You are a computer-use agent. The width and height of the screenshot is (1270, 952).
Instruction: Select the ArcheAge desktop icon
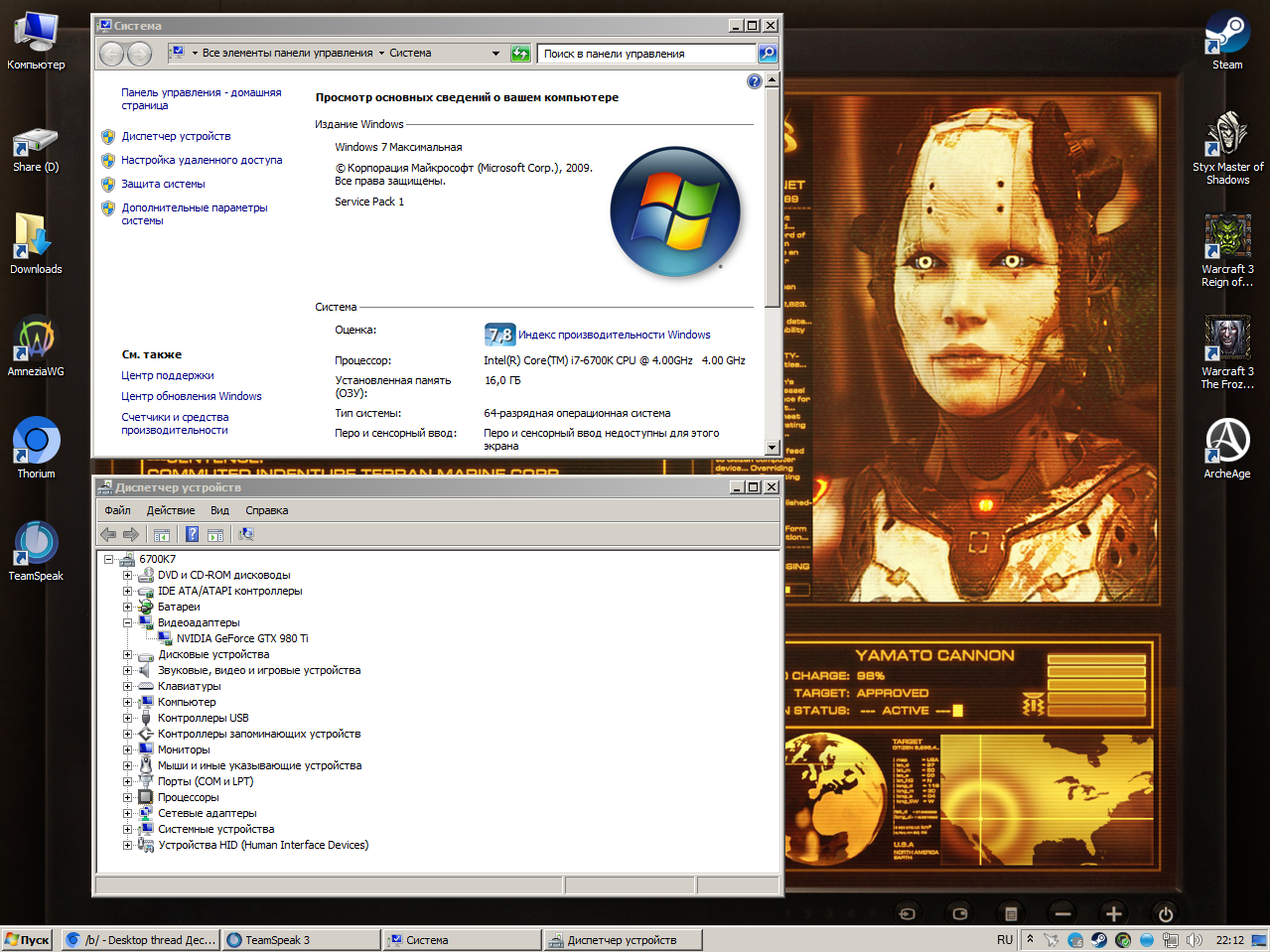1227,448
